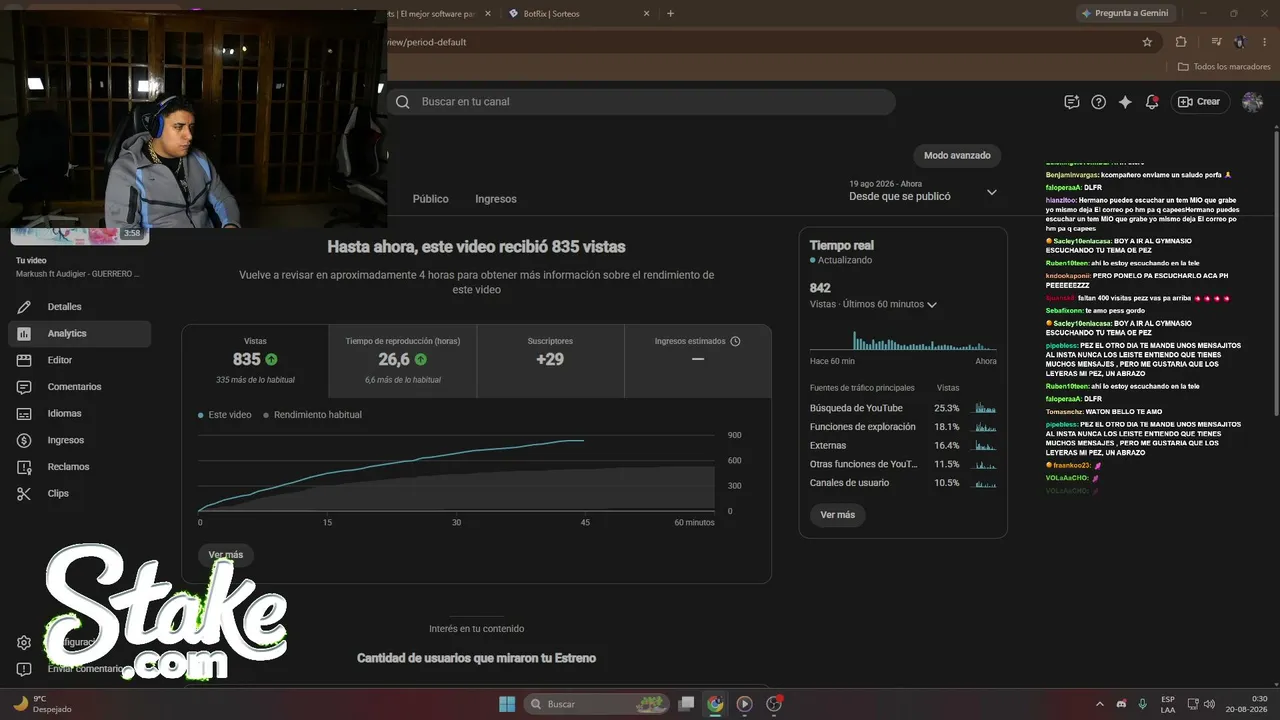The image size is (1280, 720).
Task: Click the OBS icon on the taskbar
Action: click(774, 704)
